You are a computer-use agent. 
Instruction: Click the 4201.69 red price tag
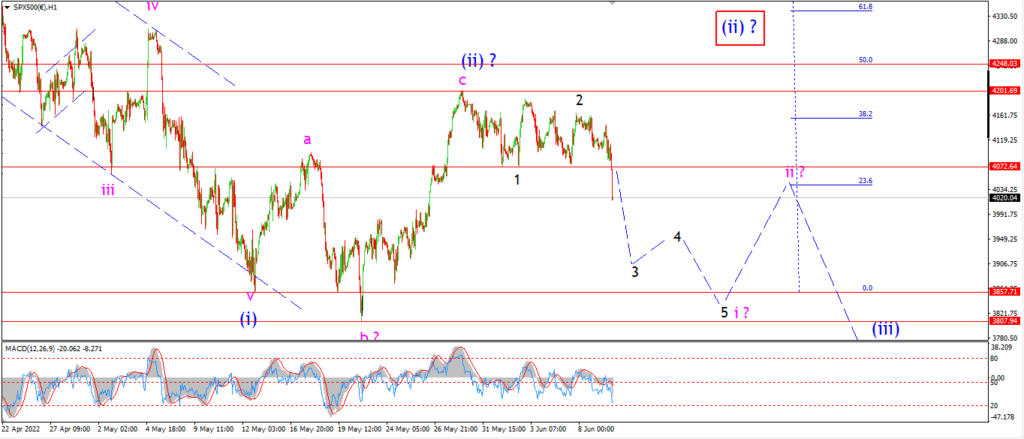(1004, 91)
